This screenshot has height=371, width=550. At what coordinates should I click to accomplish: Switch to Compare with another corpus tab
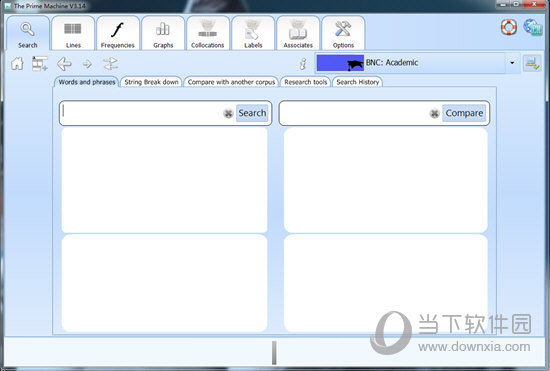click(x=231, y=82)
